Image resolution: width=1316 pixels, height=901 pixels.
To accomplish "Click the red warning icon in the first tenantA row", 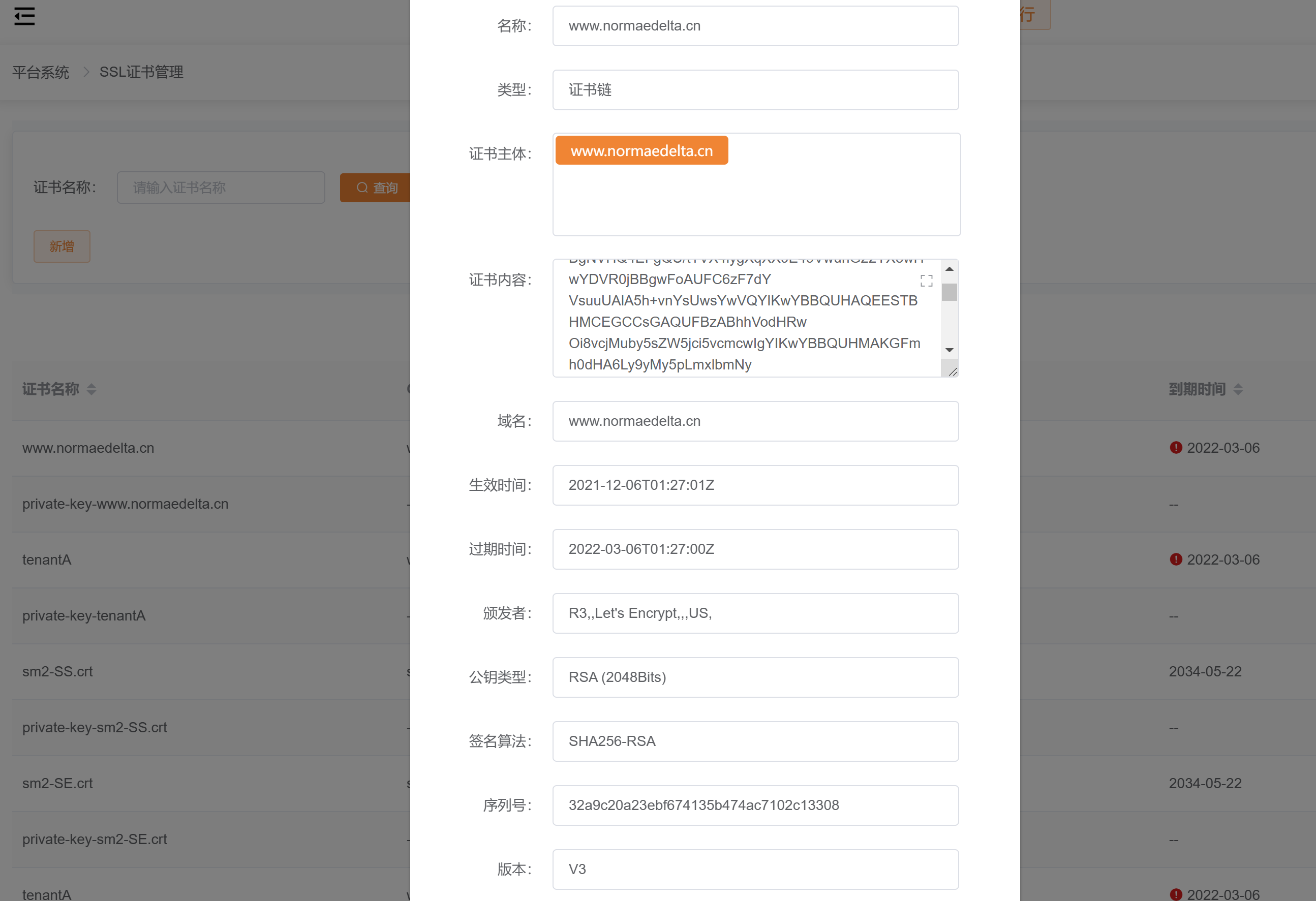I will tap(1176, 560).
